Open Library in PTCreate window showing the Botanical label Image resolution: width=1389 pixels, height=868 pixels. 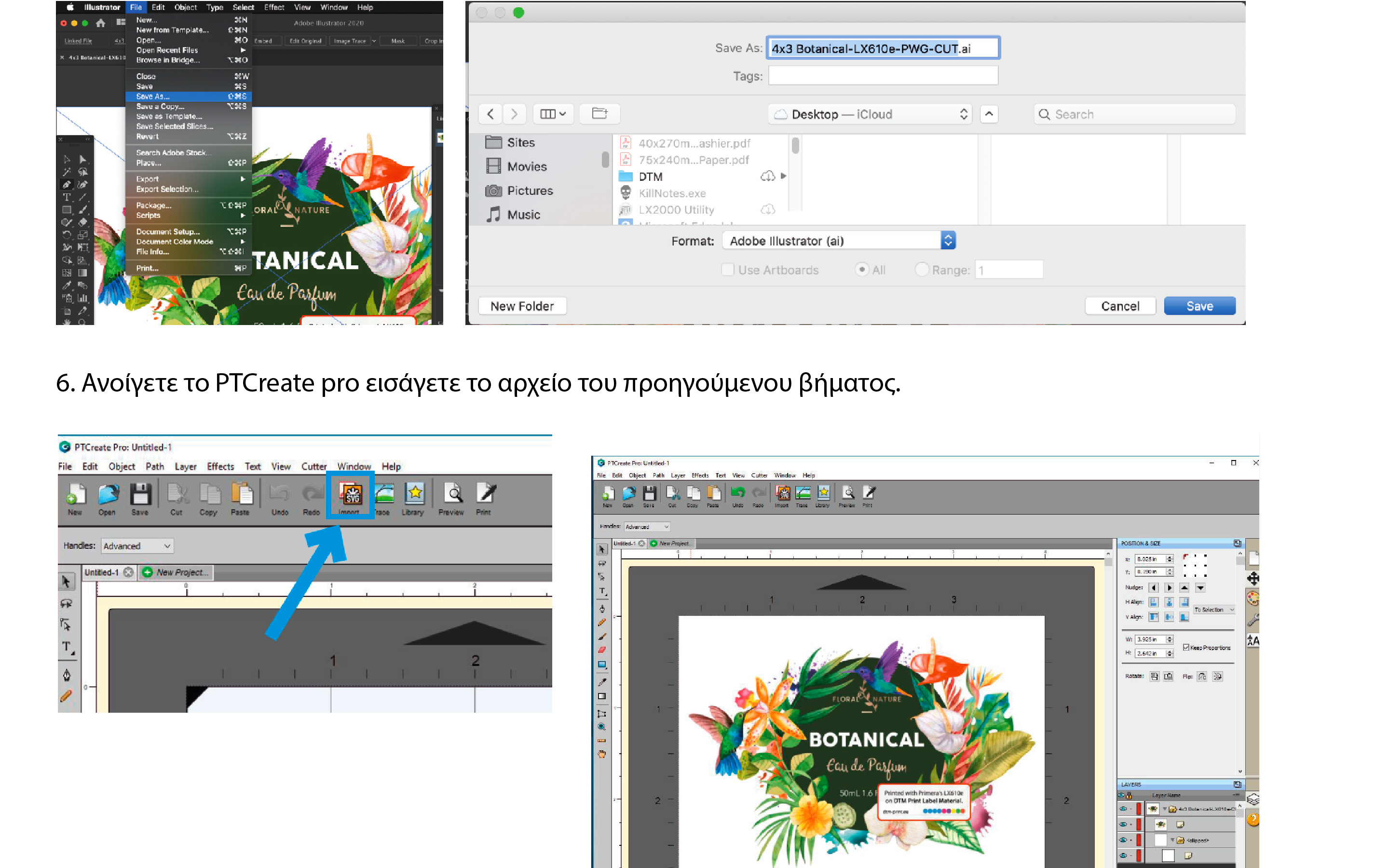(823, 492)
